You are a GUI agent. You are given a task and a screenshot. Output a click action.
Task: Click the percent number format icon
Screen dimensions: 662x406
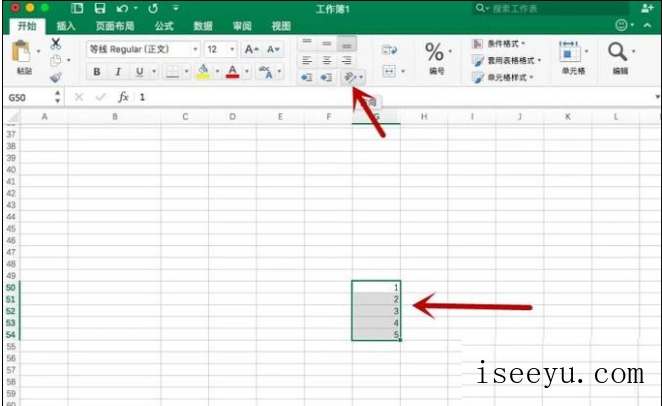click(434, 52)
